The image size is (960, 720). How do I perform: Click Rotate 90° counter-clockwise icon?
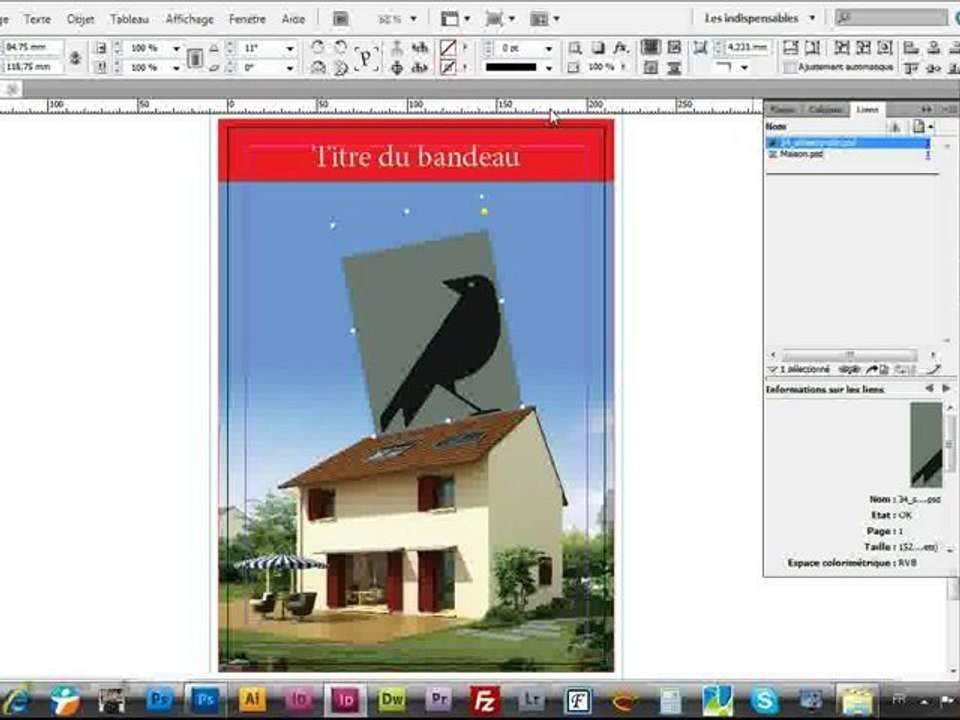(x=341, y=47)
